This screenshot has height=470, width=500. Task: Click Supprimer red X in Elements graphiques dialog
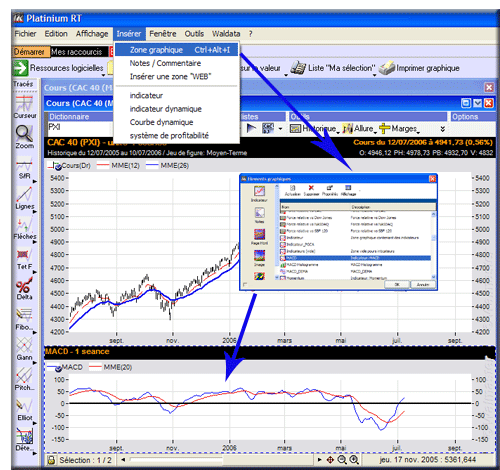[x=311, y=190]
